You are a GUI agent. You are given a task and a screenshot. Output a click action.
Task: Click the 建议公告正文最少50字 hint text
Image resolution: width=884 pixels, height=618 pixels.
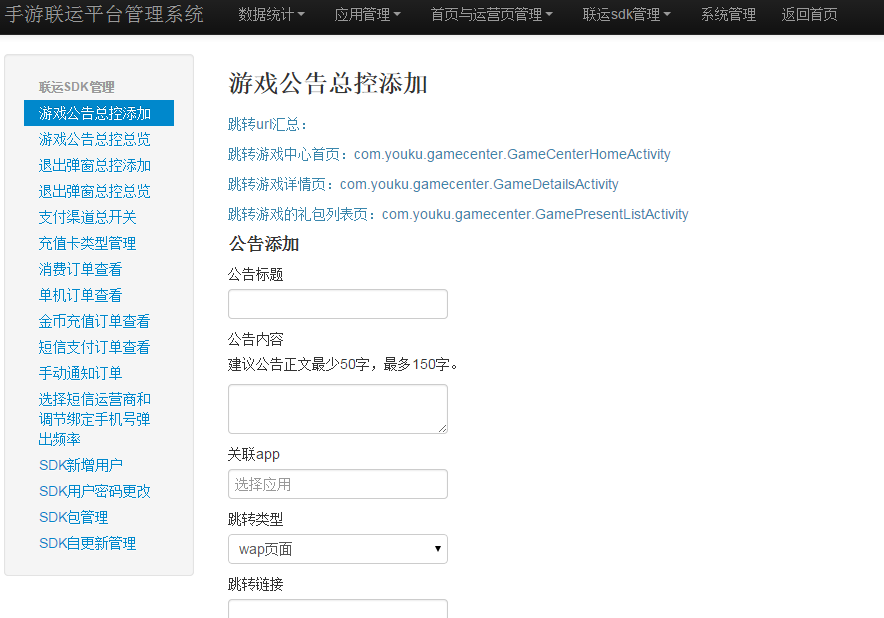click(344, 364)
